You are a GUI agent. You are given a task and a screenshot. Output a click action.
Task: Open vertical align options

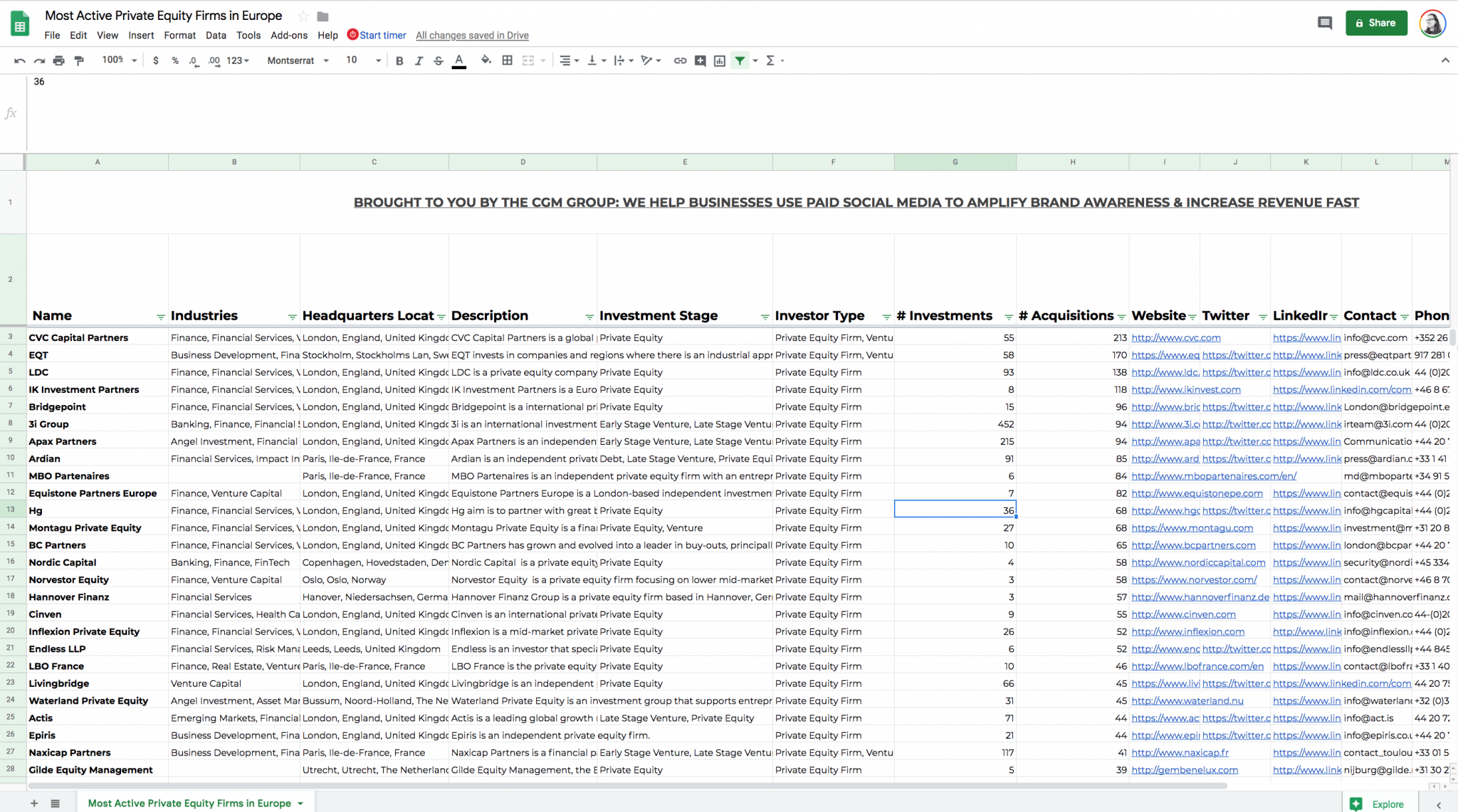(x=596, y=60)
